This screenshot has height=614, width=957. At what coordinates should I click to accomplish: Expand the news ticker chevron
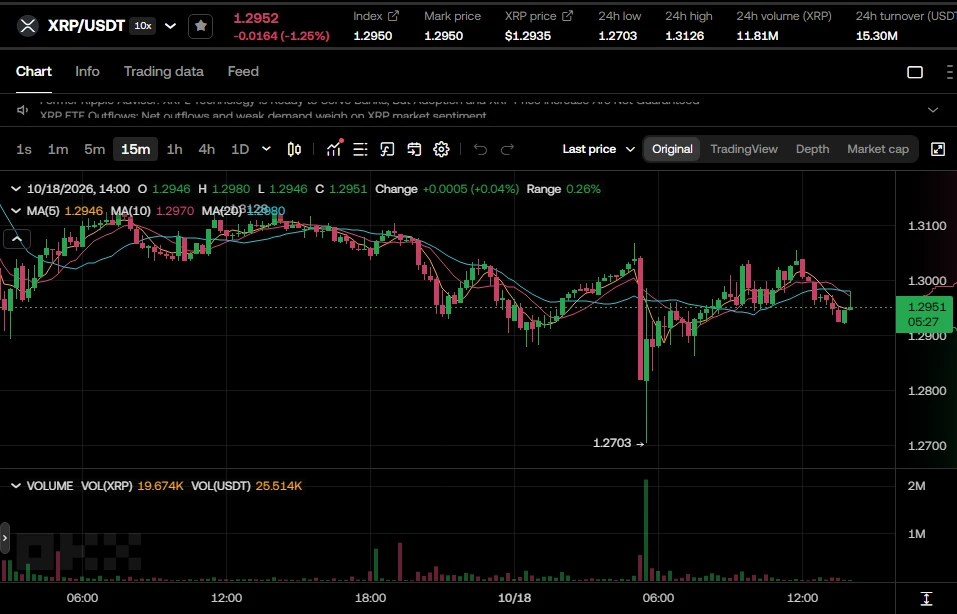[933, 110]
